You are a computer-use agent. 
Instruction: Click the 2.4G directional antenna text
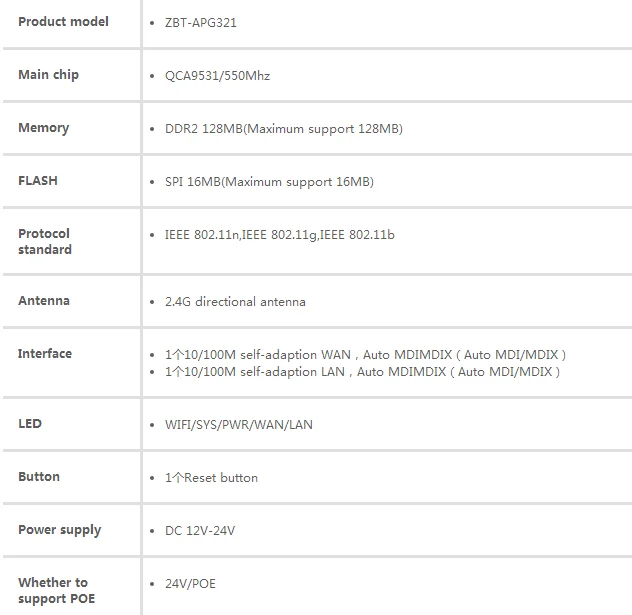[235, 302]
